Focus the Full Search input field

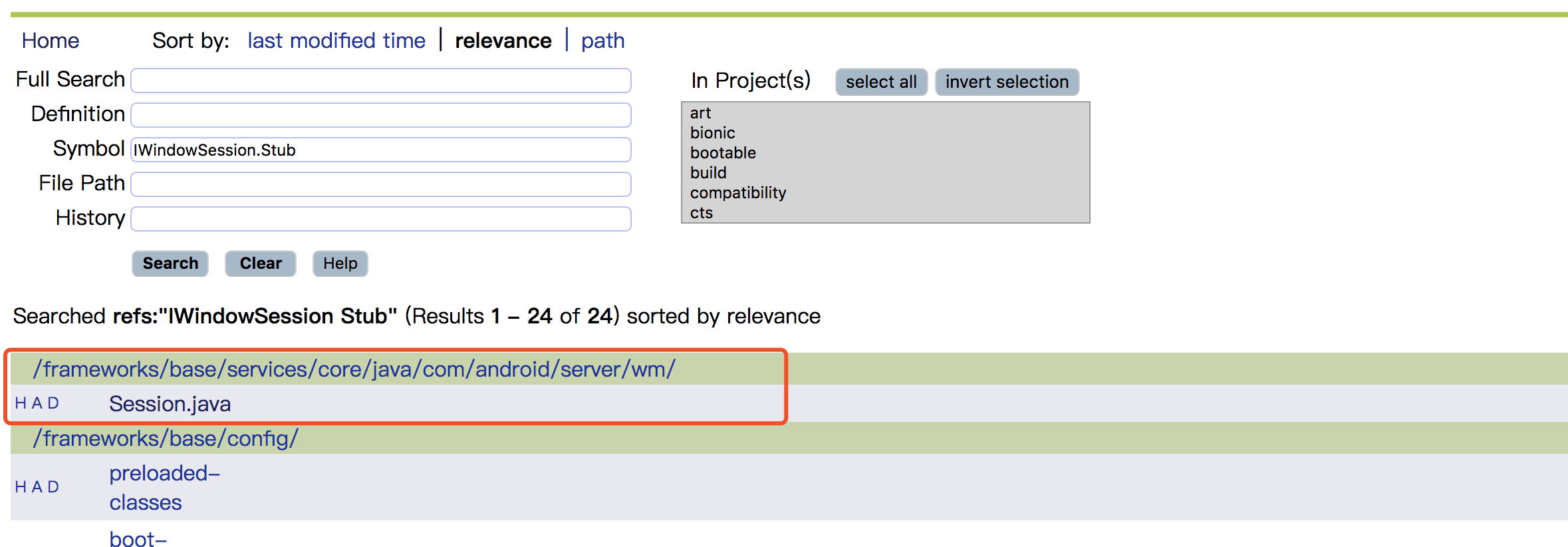[381, 81]
